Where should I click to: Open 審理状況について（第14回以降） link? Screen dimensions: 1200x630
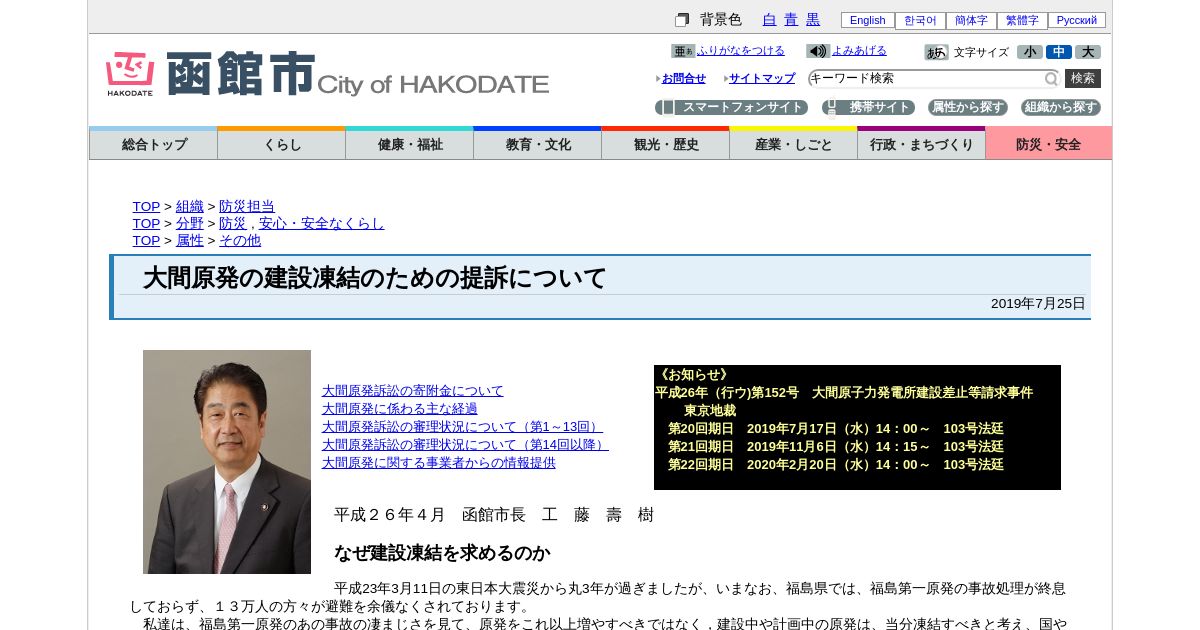pos(465,445)
